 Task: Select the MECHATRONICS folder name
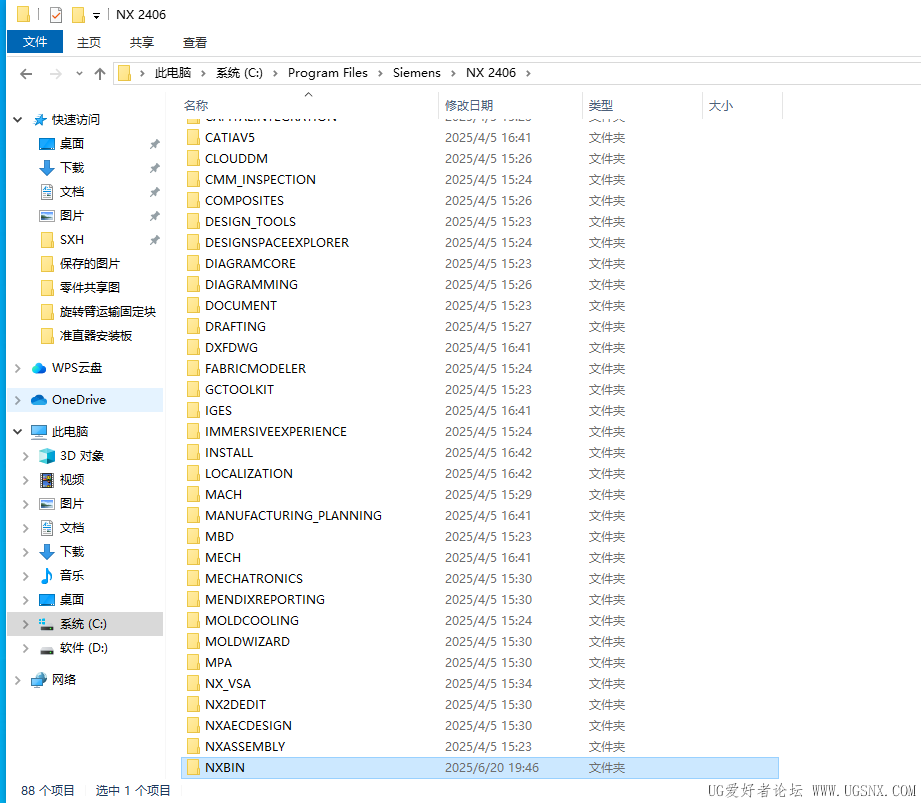pos(254,579)
